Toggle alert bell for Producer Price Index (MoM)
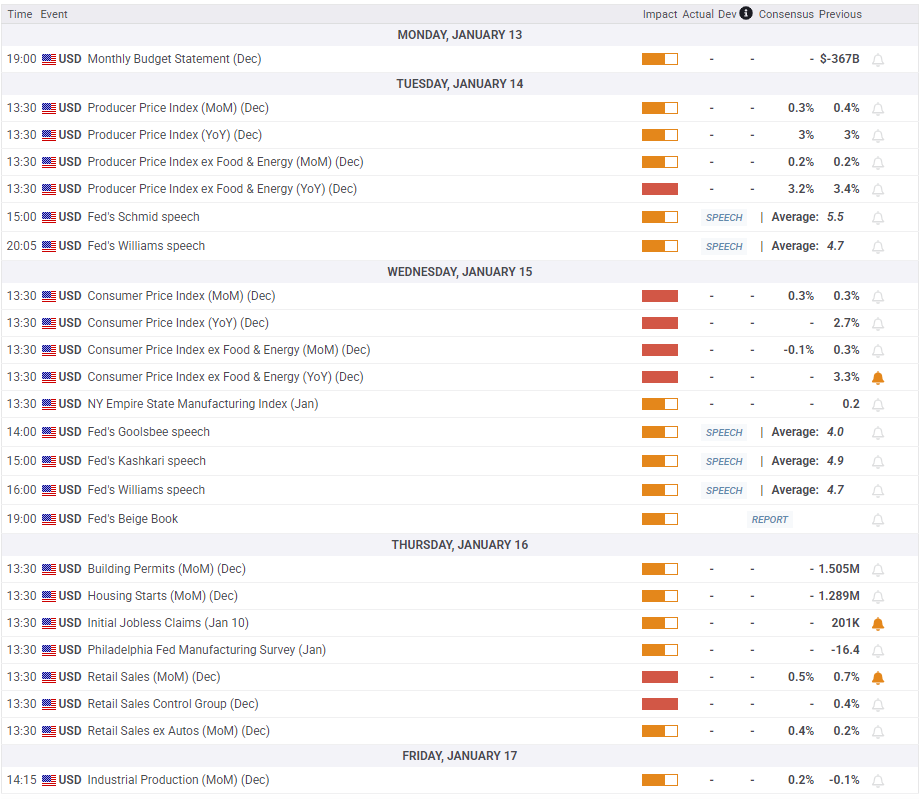Image resolution: width=921 pixels, height=799 pixels. click(x=878, y=109)
